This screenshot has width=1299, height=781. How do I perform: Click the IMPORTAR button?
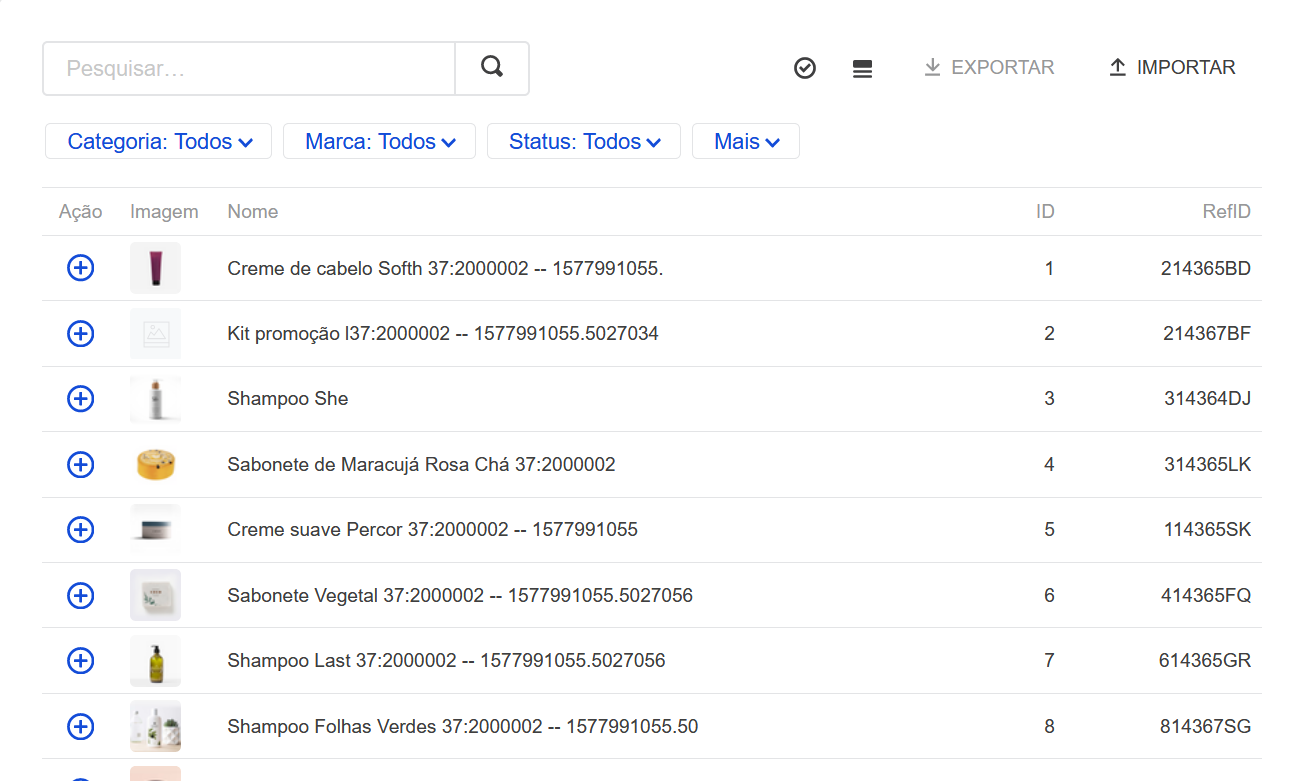pos(1172,68)
